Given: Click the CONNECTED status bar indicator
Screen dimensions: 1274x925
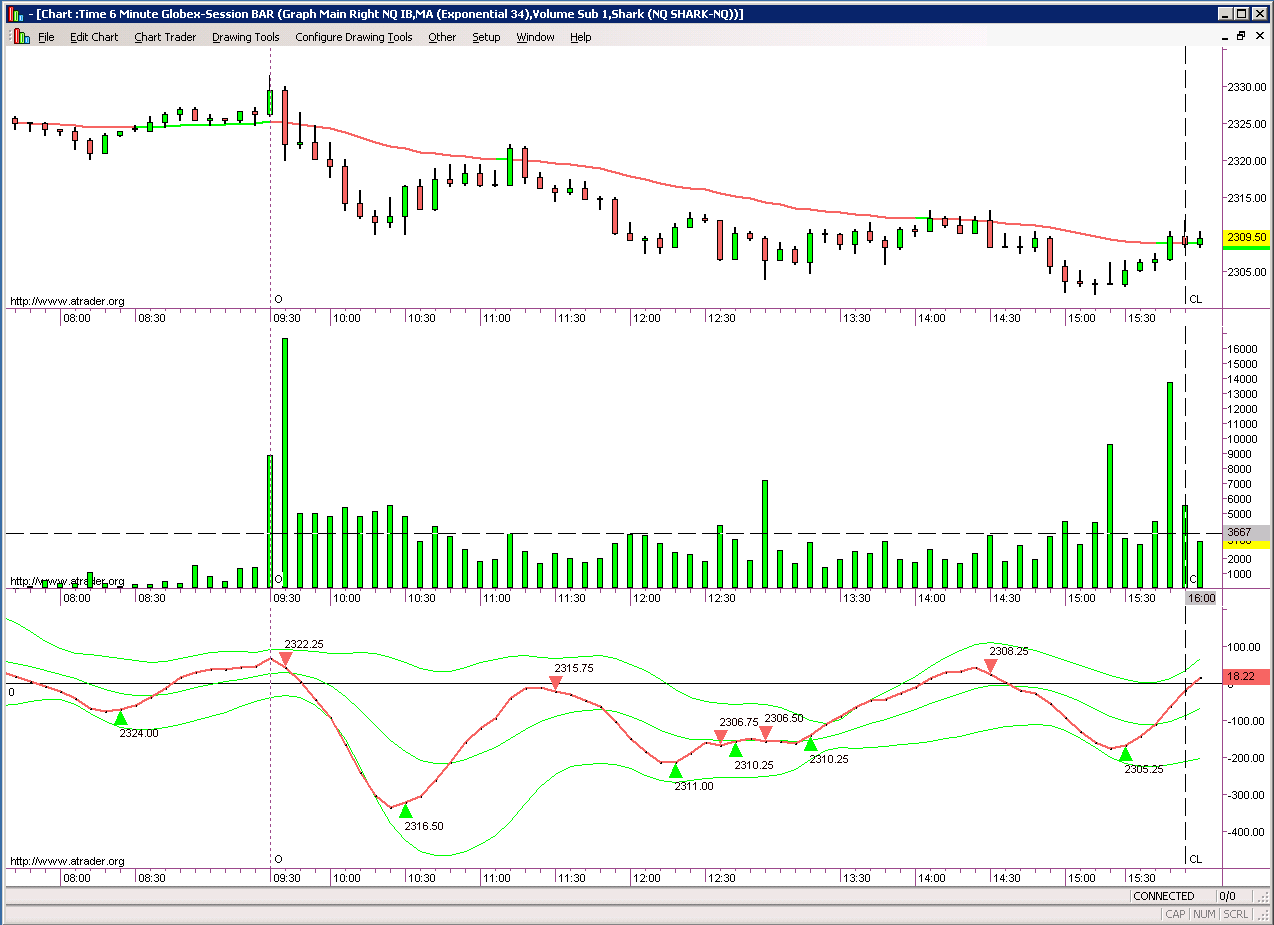Looking at the screenshot, I should [x=1164, y=896].
